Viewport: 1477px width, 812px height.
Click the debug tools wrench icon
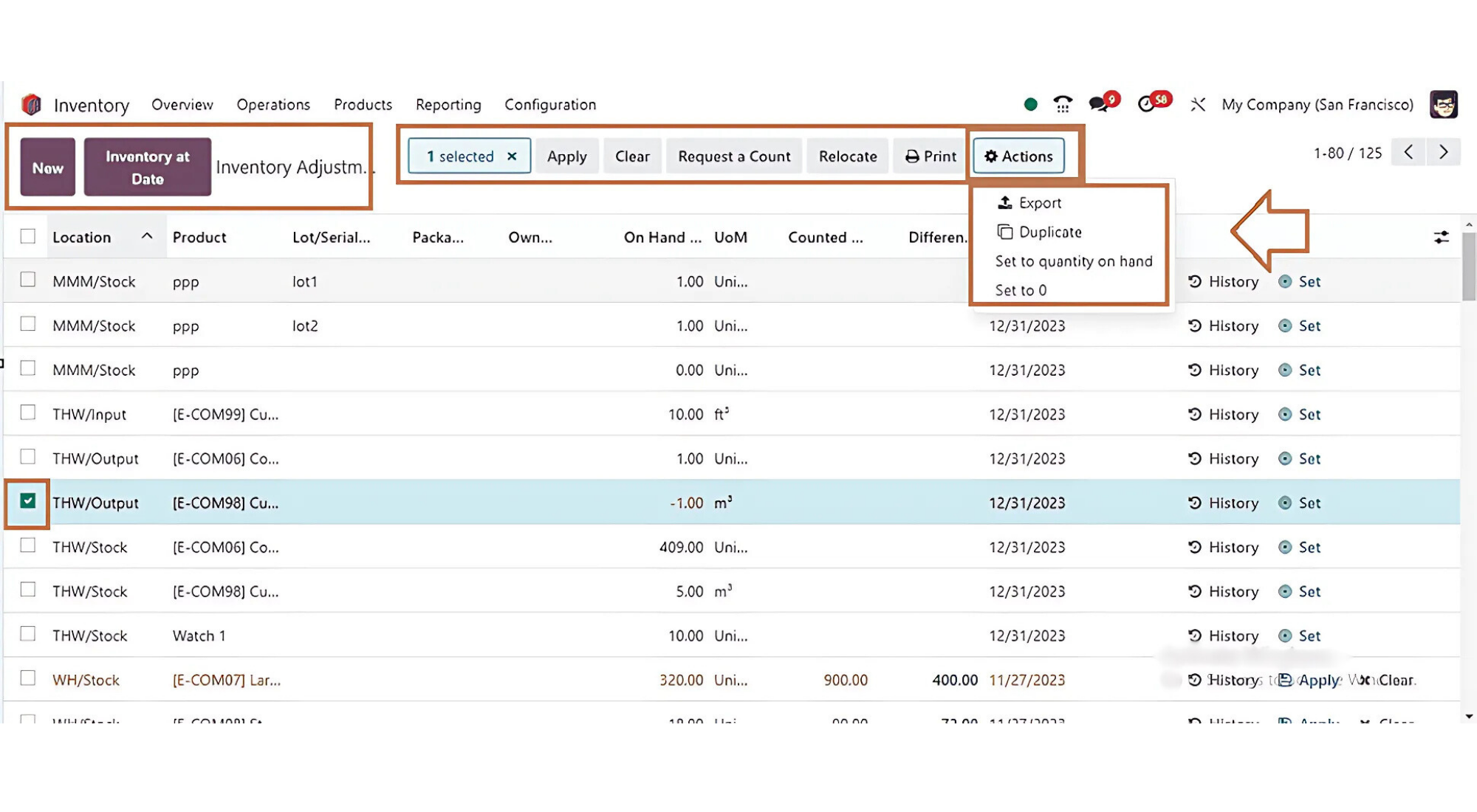(1198, 105)
